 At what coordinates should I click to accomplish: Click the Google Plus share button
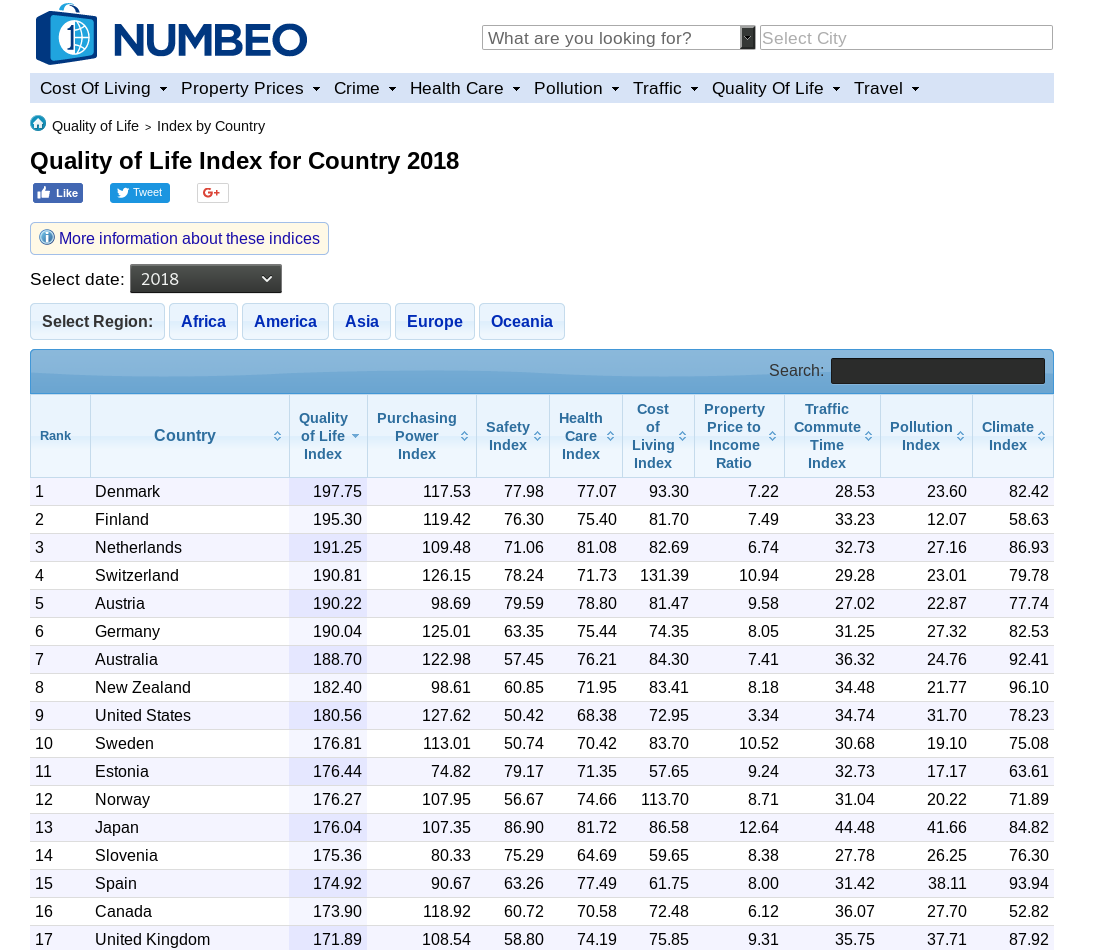pos(212,193)
